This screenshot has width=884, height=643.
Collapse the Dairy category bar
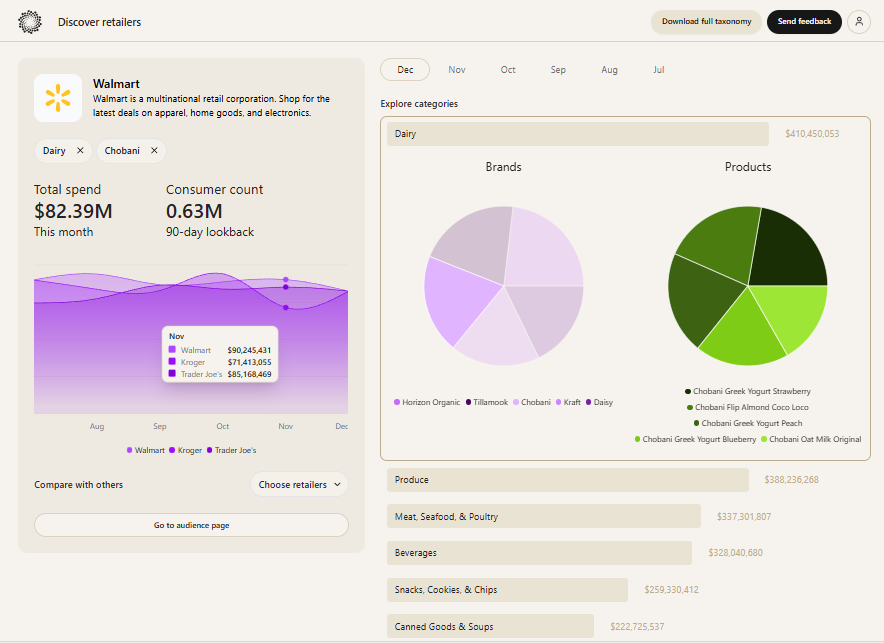click(577, 134)
